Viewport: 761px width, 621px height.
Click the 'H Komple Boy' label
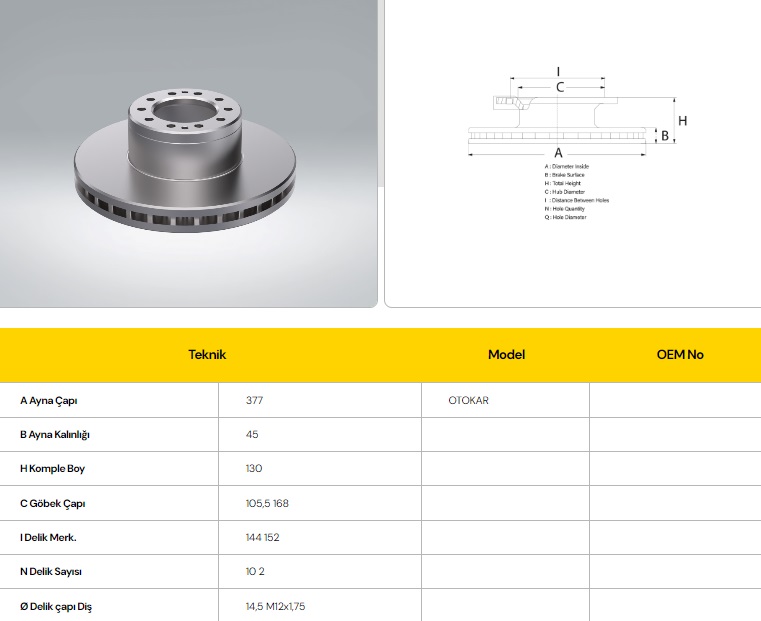tap(52, 469)
